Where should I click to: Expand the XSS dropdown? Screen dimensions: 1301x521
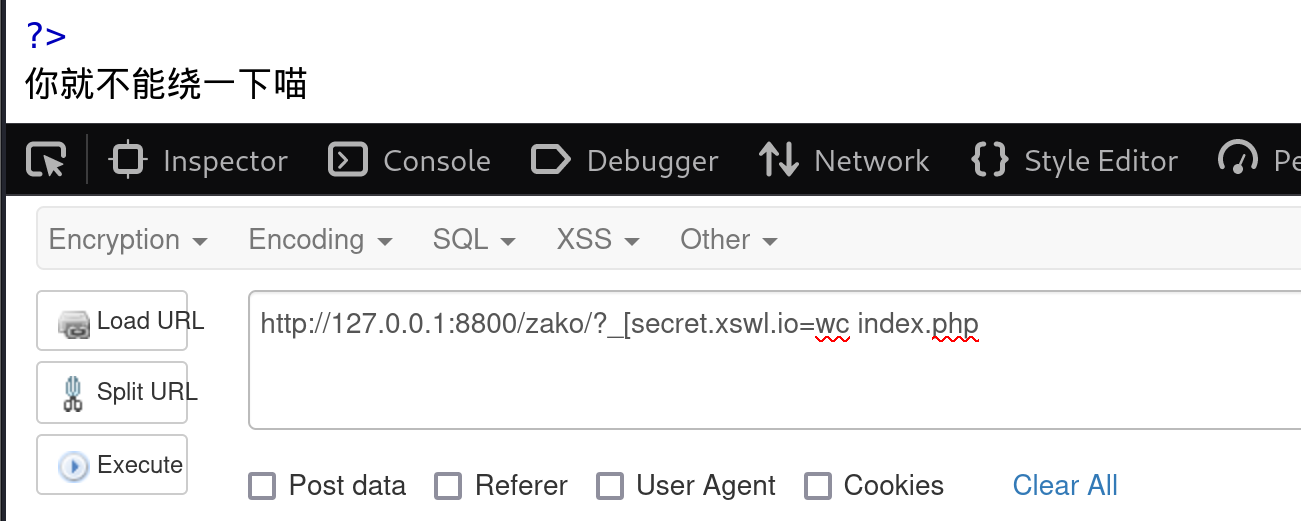(598, 240)
